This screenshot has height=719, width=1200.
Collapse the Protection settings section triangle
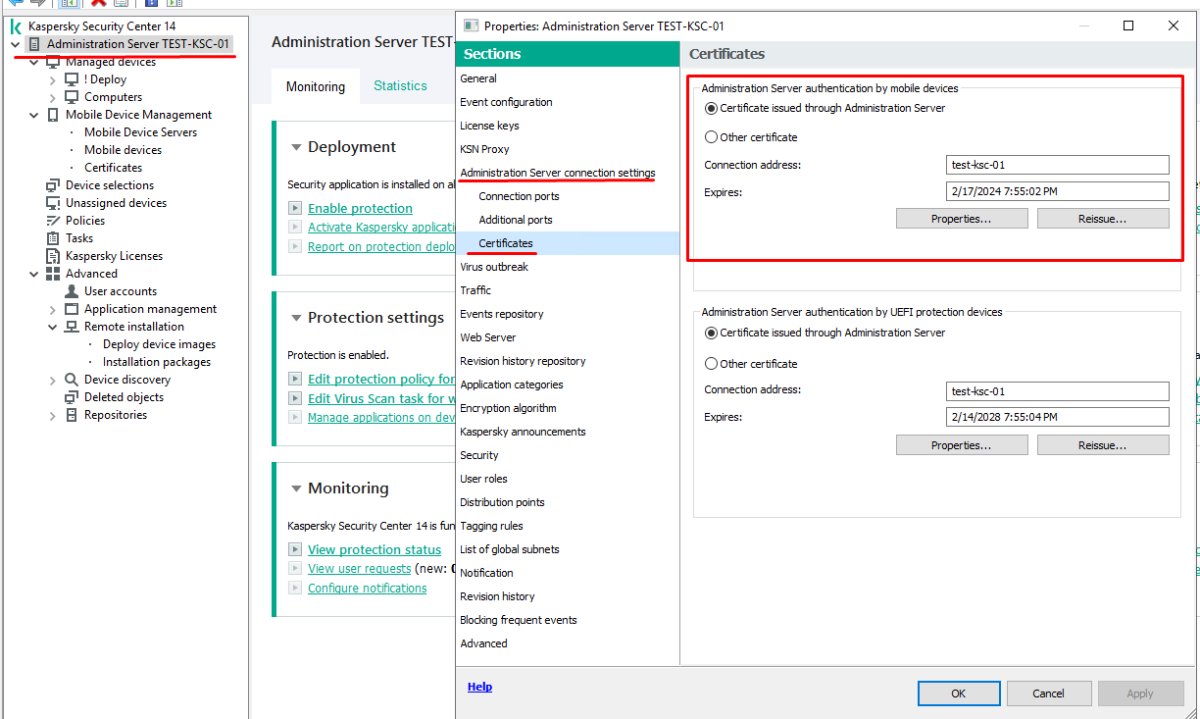click(x=296, y=318)
